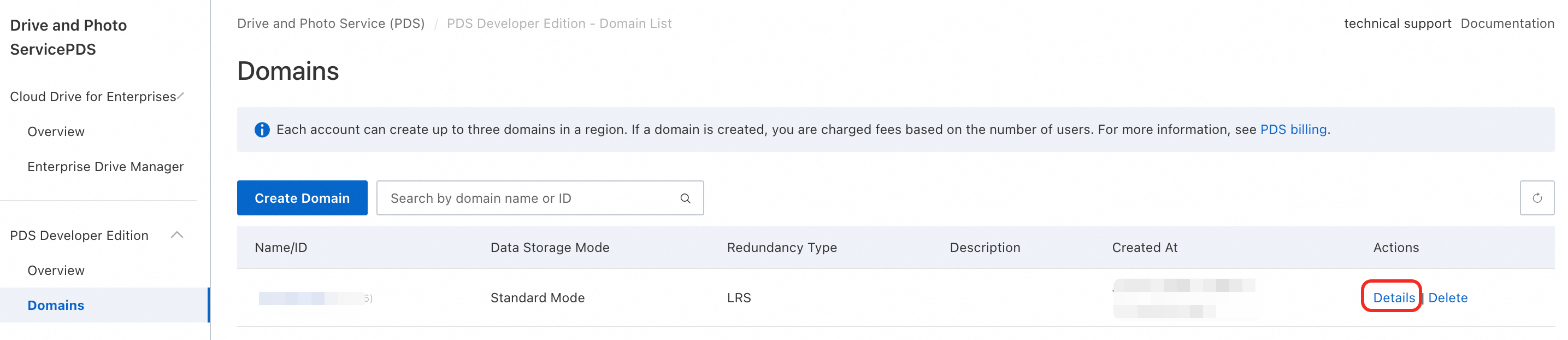This screenshot has height=340, width=1568.
Task: Click the blue info icon in the notice banner
Action: point(262,130)
